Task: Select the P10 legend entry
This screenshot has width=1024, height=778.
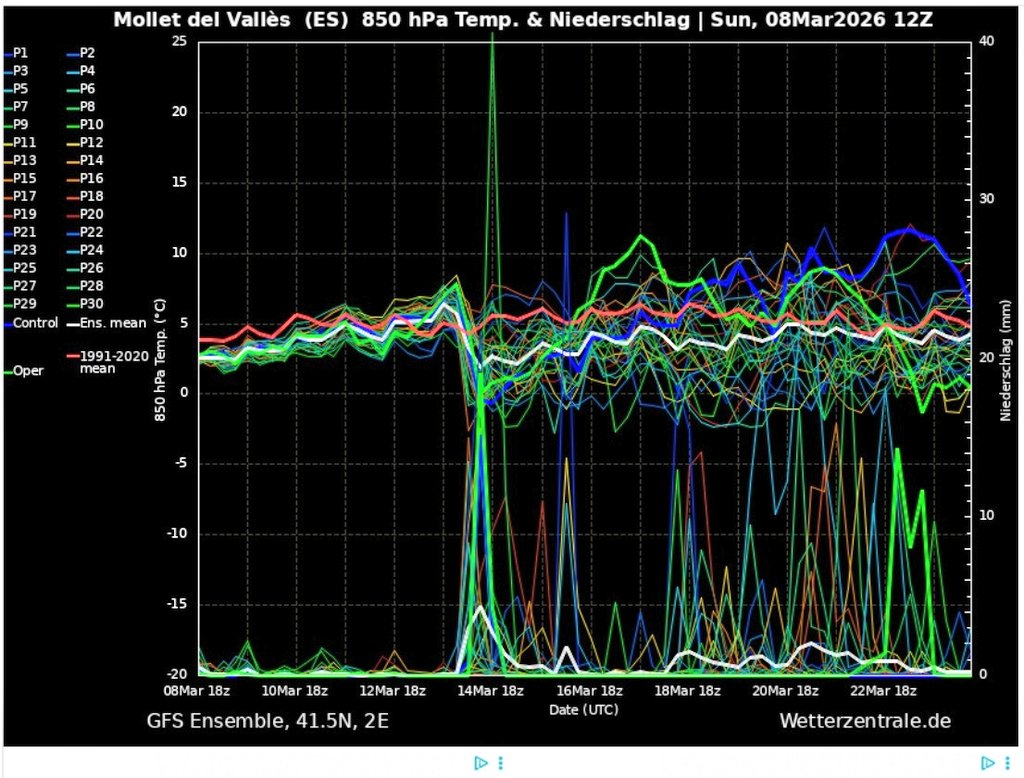Action: coord(85,125)
